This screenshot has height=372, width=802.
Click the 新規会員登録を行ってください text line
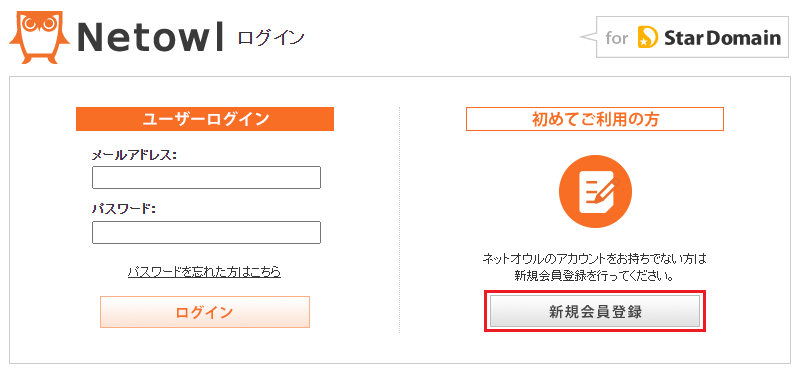(593, 276)
